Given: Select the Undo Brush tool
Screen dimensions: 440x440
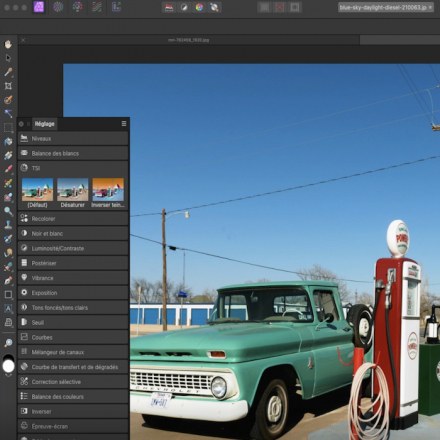Looking at the screenshot, I should pyautogui.click(x=8, y=239).
